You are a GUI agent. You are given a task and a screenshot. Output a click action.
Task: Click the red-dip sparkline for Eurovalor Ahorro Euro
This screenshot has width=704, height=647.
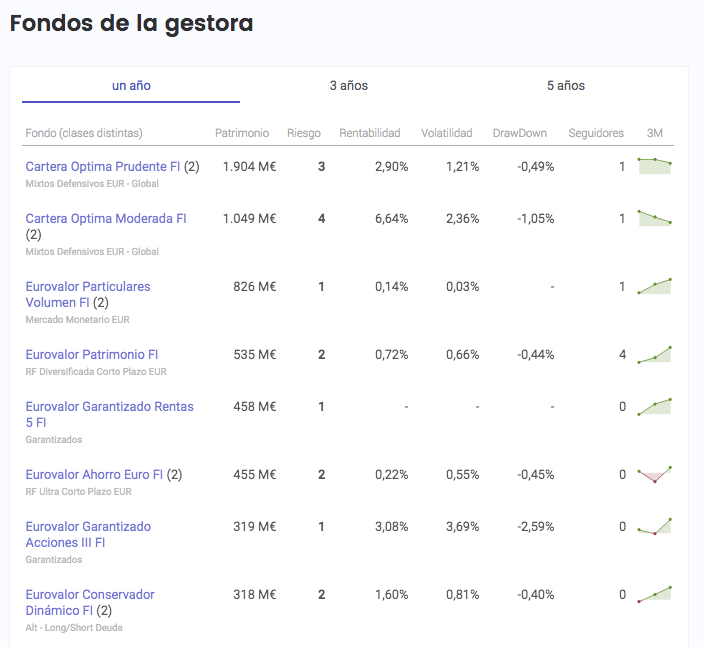click(x=655, y=475)
